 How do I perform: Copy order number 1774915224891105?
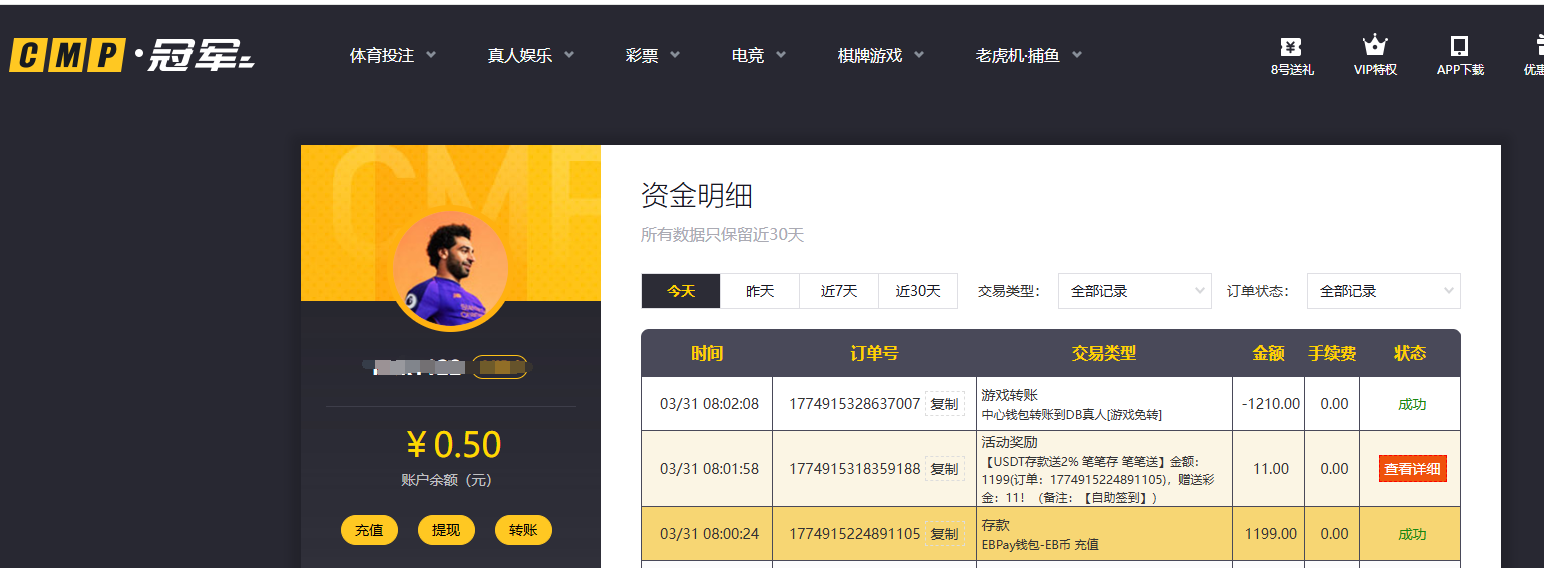pos(944,534)
